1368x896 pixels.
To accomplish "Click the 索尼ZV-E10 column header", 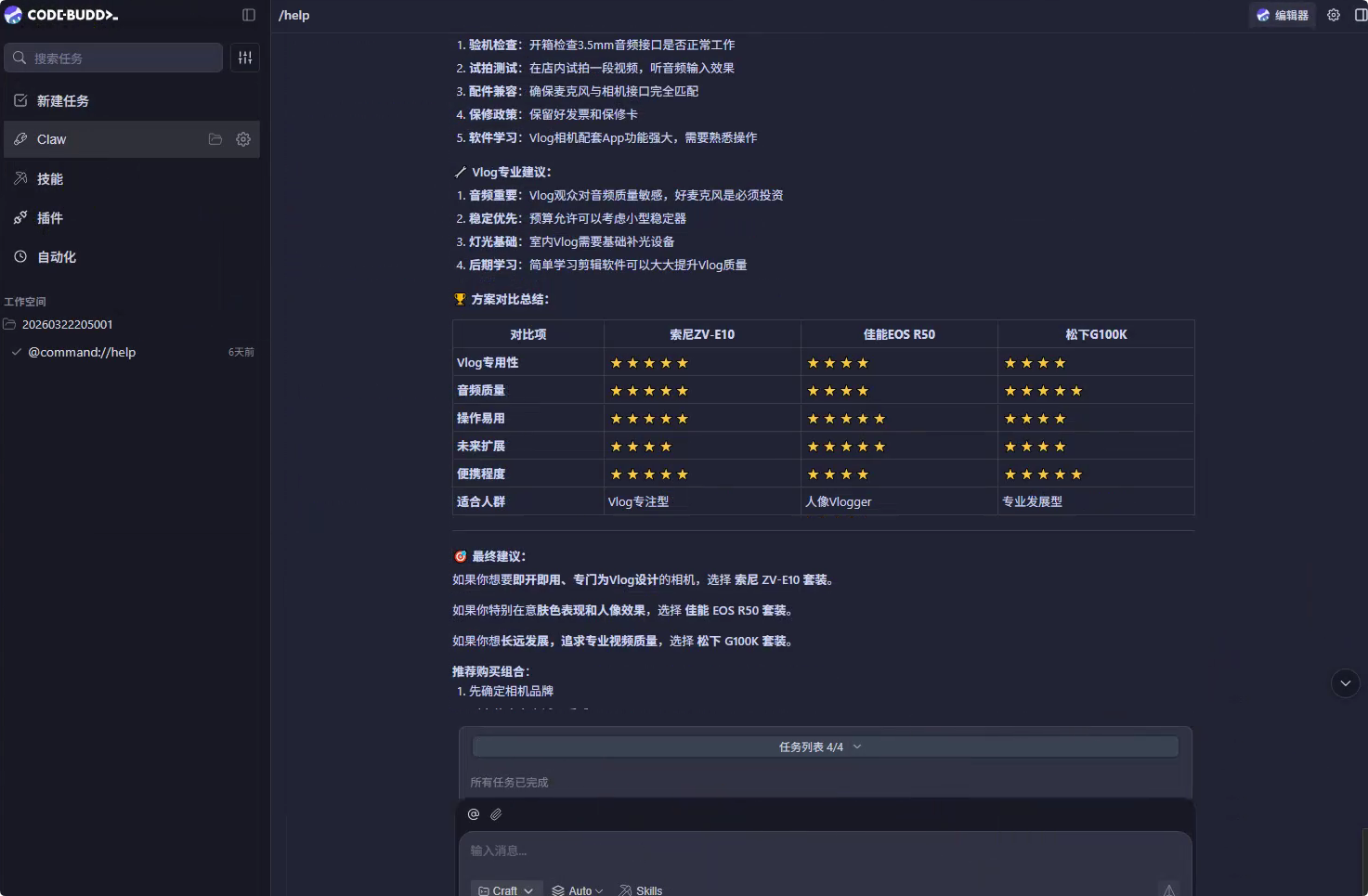I will pyautogui.click(x=702, y=334).
